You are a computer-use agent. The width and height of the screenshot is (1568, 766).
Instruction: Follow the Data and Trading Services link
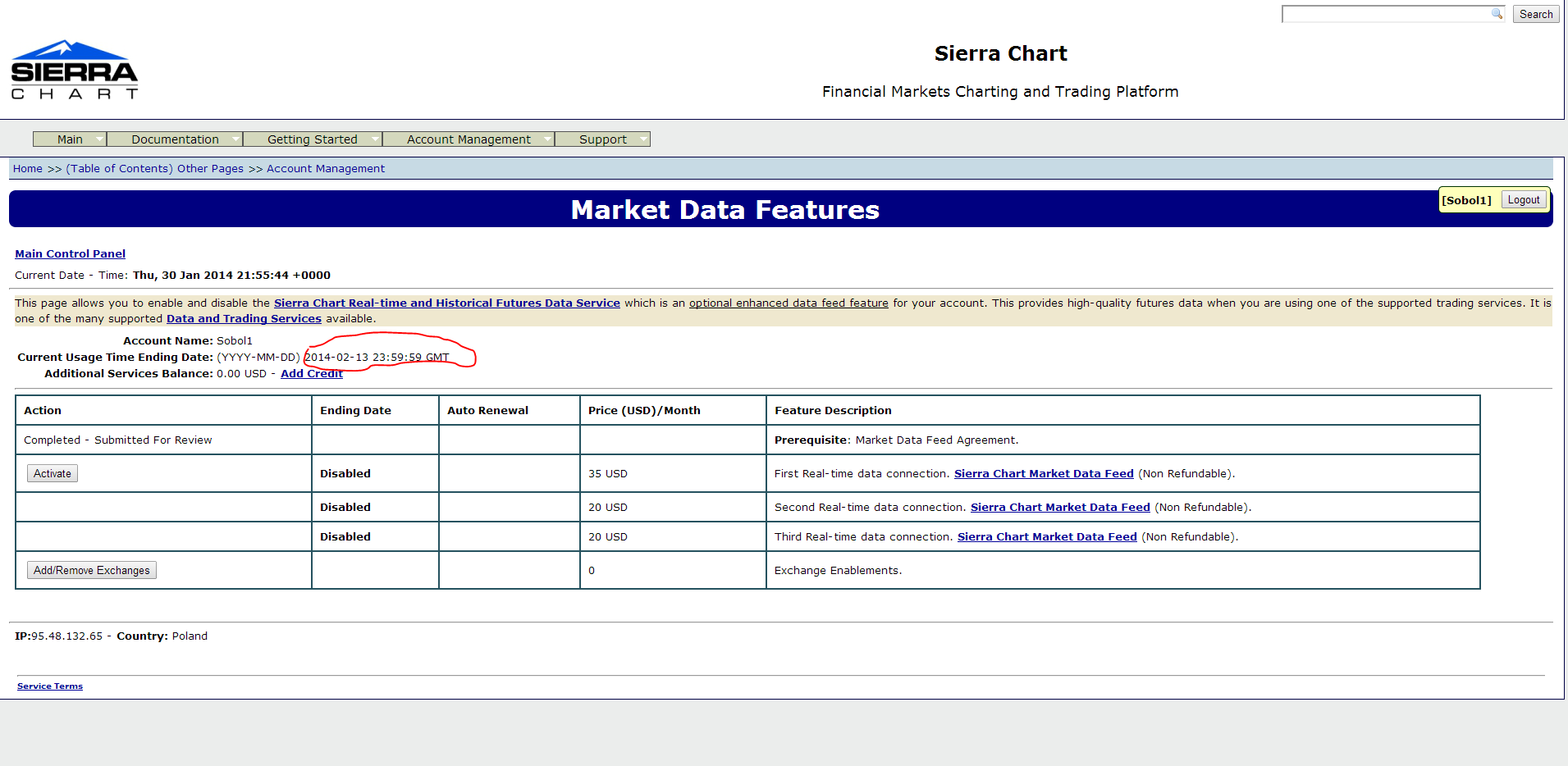[244, 319]
